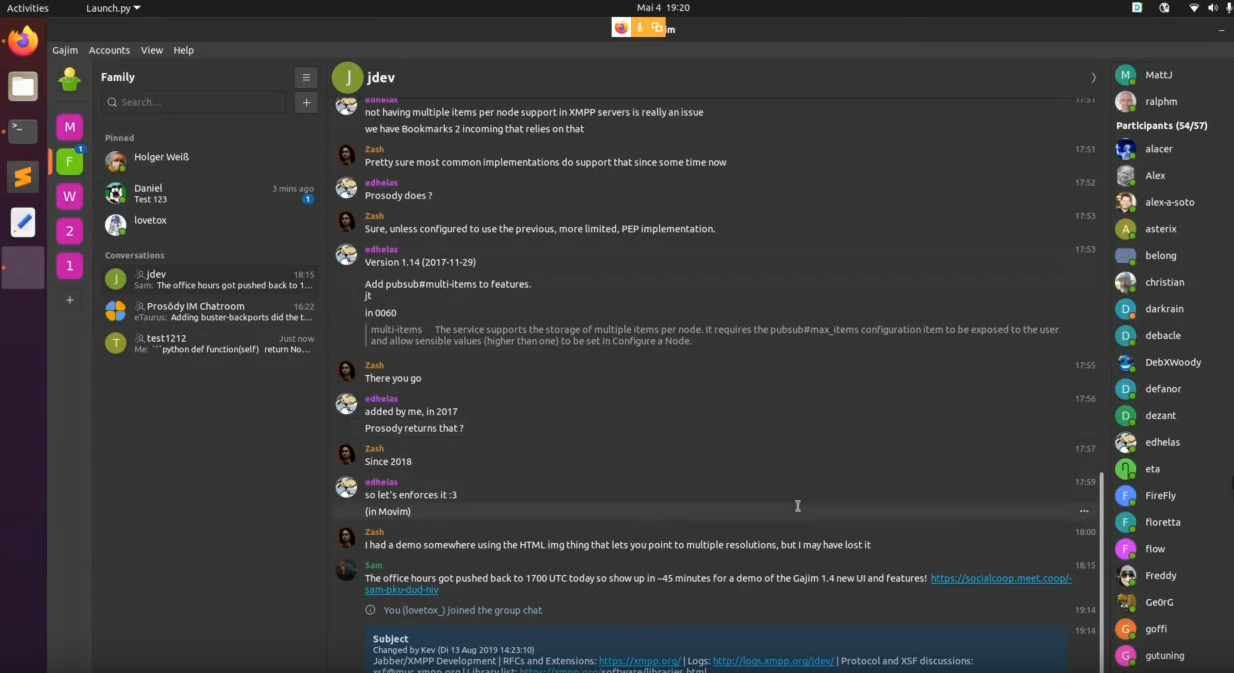This screenshot has height=673, width=1234.
Task: Open pinned chat with Holger Weiß
Action: [209, 160]
